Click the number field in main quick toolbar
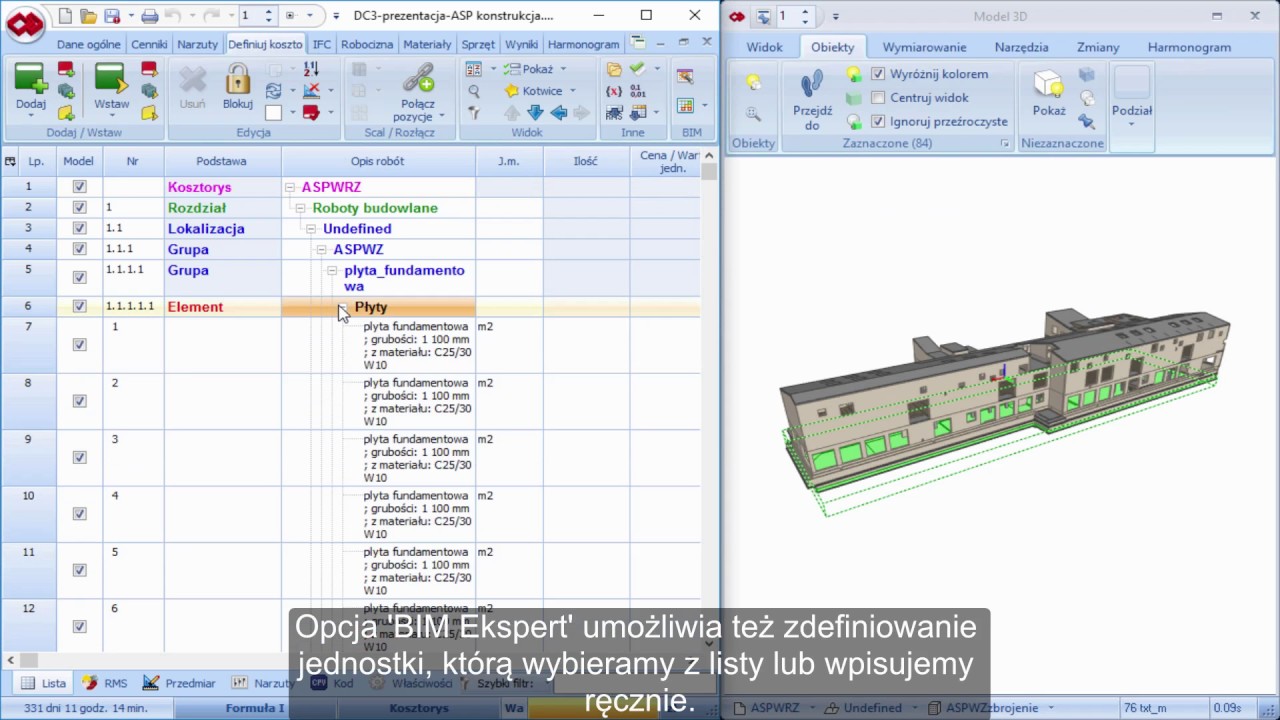Screen dimensions: 1280x720 click(256, 16)
